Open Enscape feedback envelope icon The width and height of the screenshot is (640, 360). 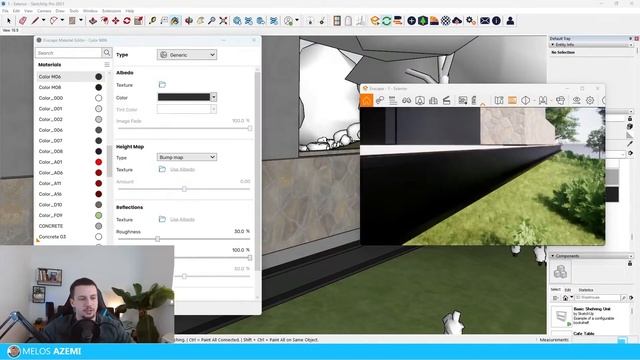(485, 20)
